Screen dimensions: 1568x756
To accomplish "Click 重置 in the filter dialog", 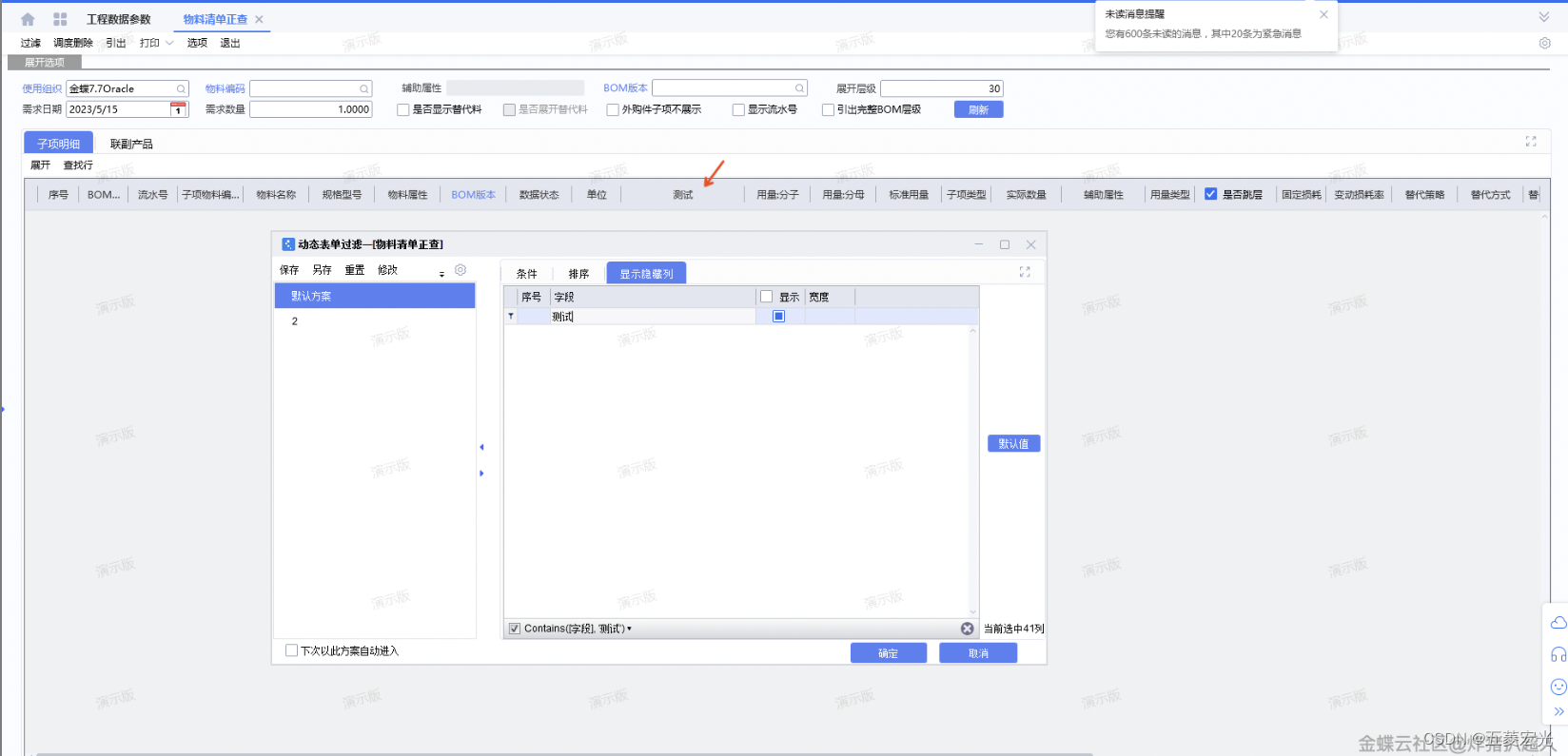I will click(354, 270).
